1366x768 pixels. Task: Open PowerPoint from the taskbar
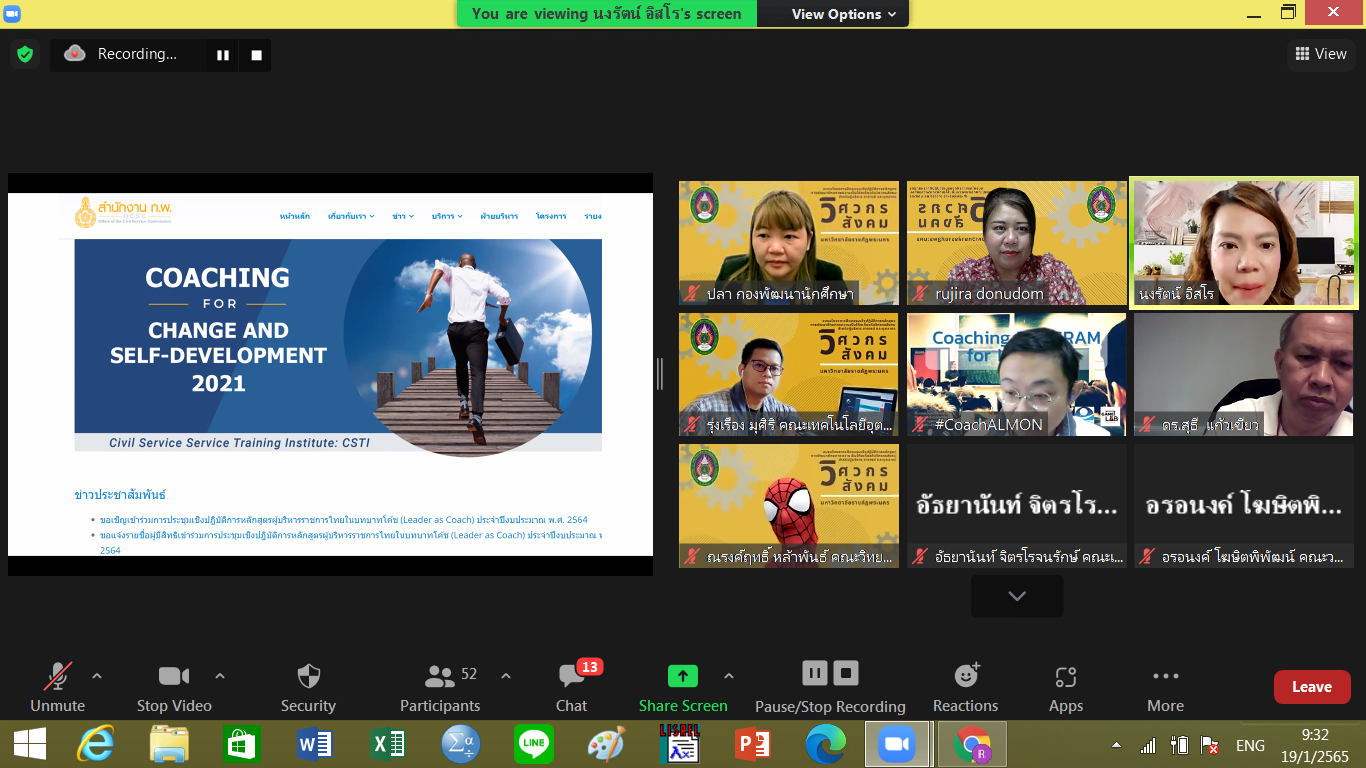[753, 744]
